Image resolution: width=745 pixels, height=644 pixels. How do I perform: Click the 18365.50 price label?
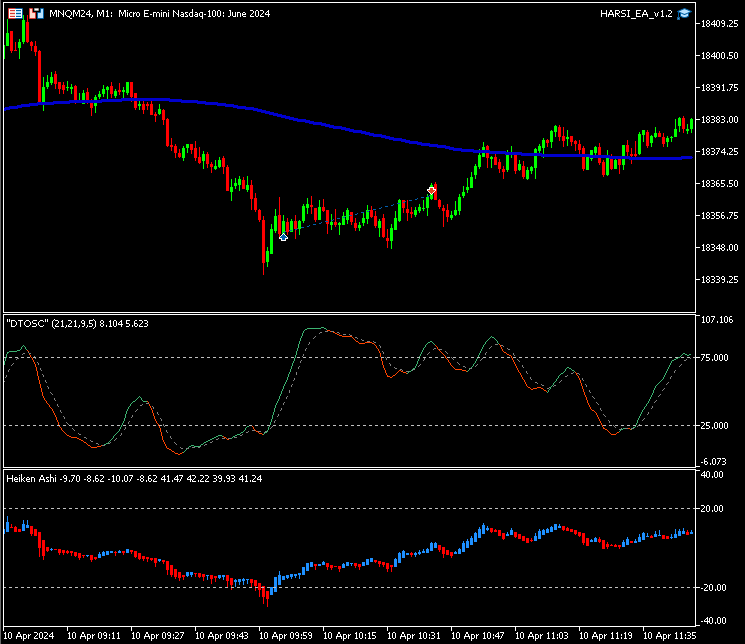(x=719, y=183)
